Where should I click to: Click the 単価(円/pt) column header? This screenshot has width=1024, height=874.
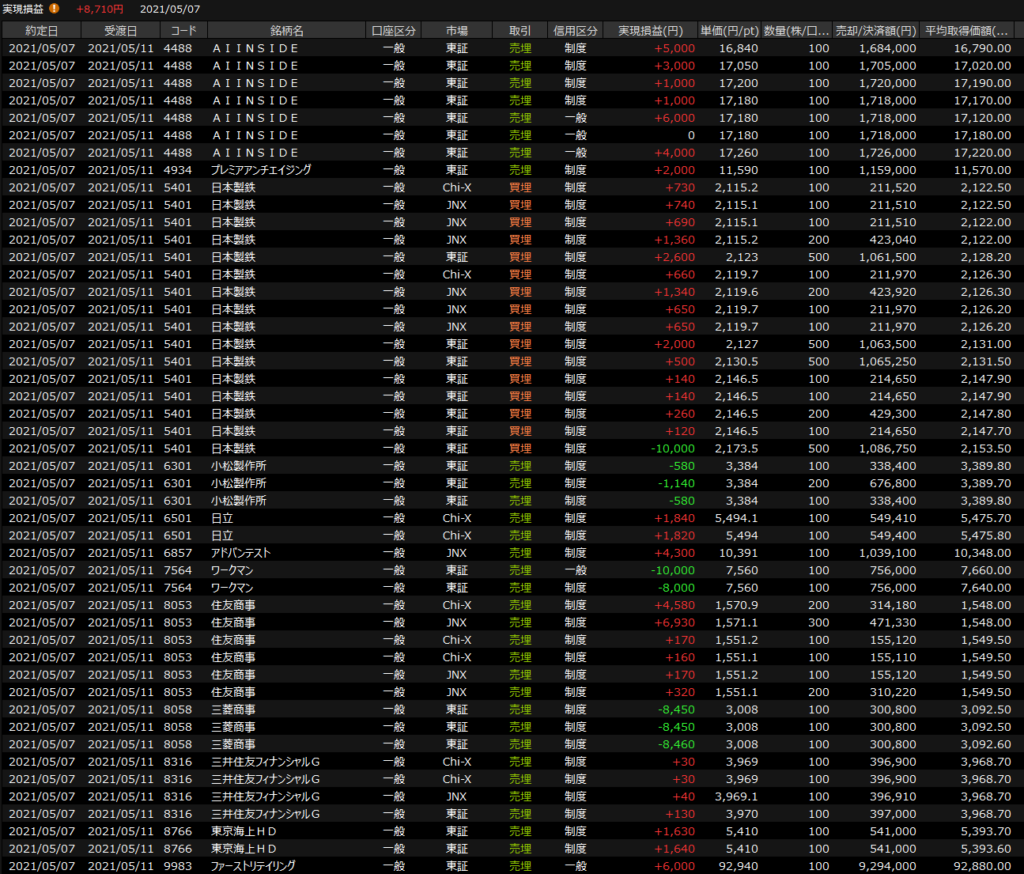[x=731, y=31]
